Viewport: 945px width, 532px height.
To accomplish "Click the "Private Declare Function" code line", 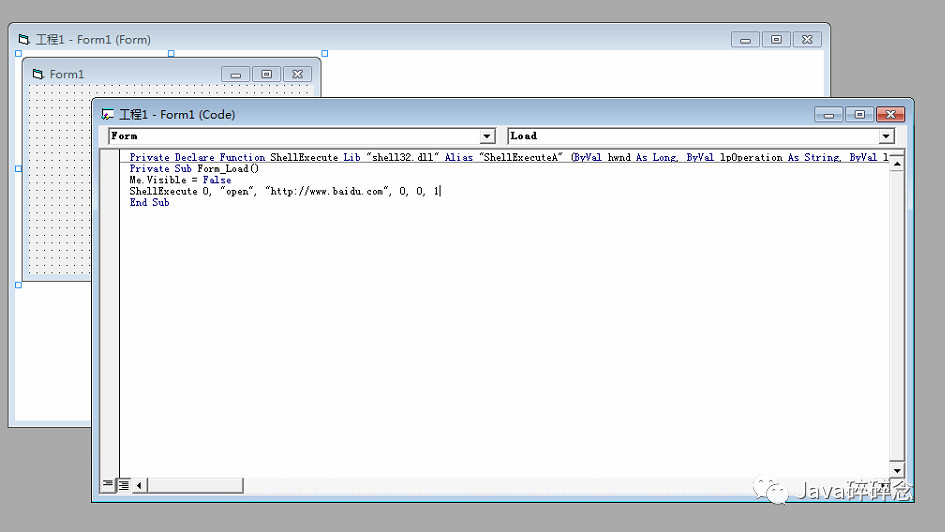I will click(509, 157).
